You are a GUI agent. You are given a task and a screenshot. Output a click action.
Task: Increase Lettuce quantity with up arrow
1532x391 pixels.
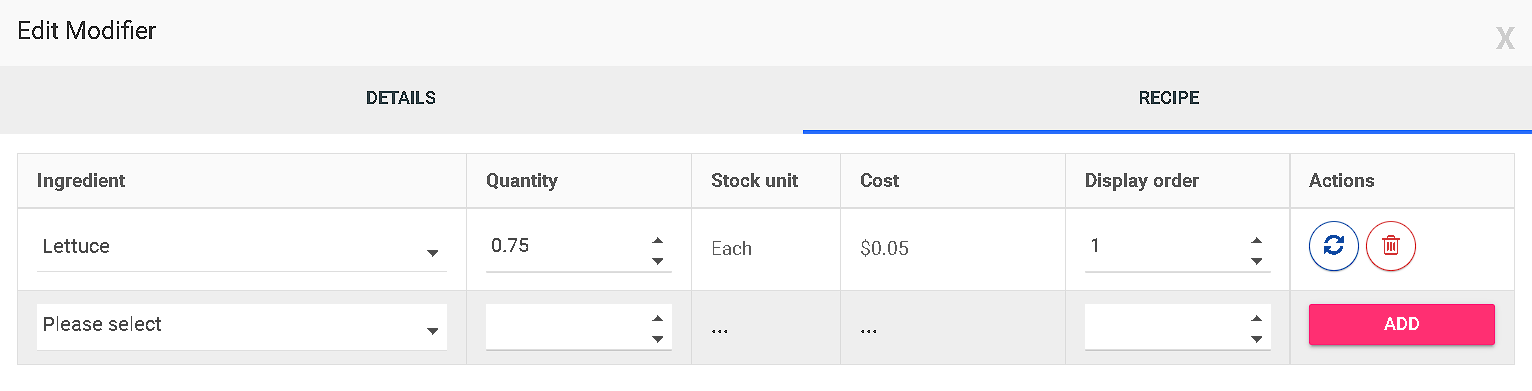point(657,240)
